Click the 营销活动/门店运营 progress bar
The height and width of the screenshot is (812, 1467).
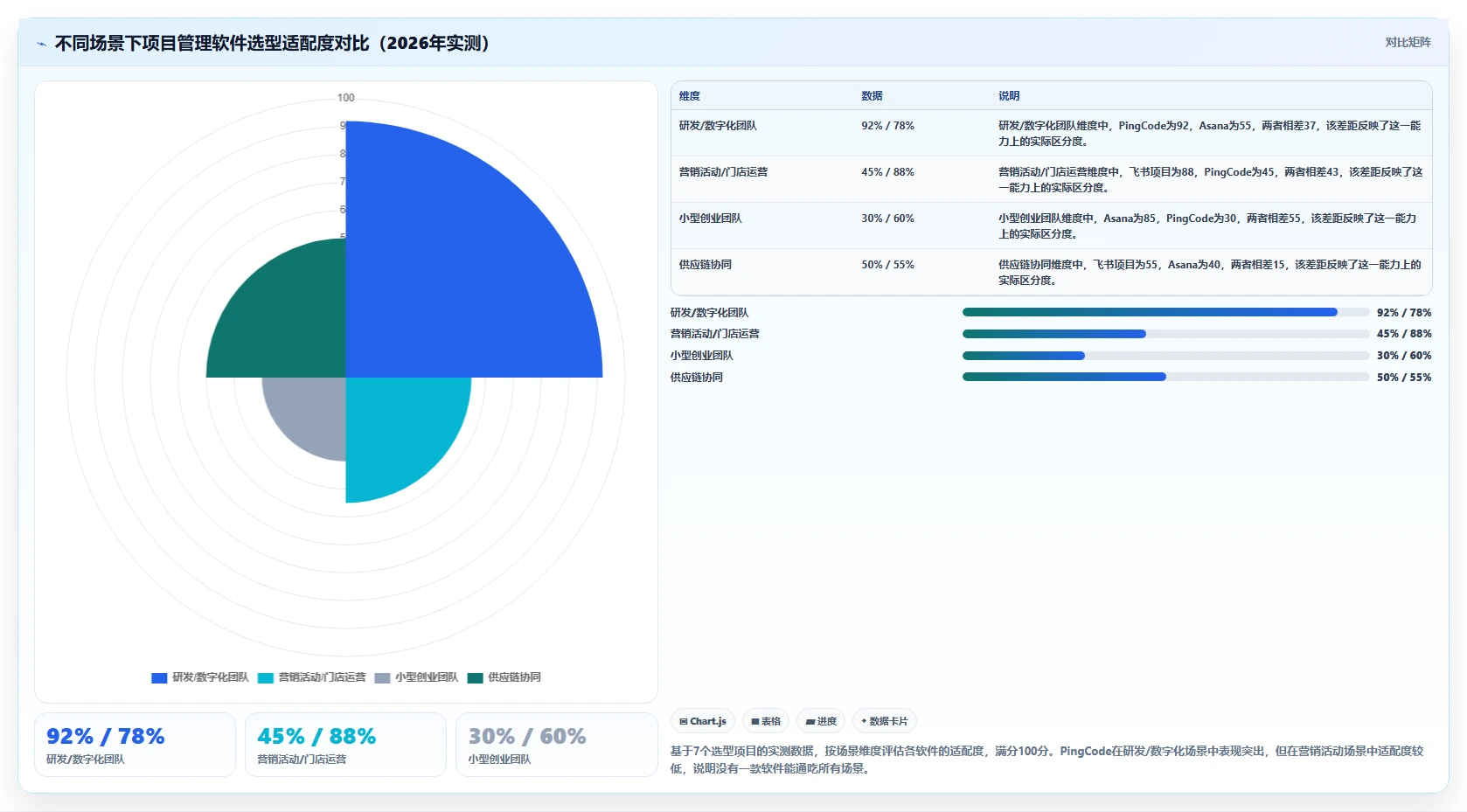[x=1165, y=334]
